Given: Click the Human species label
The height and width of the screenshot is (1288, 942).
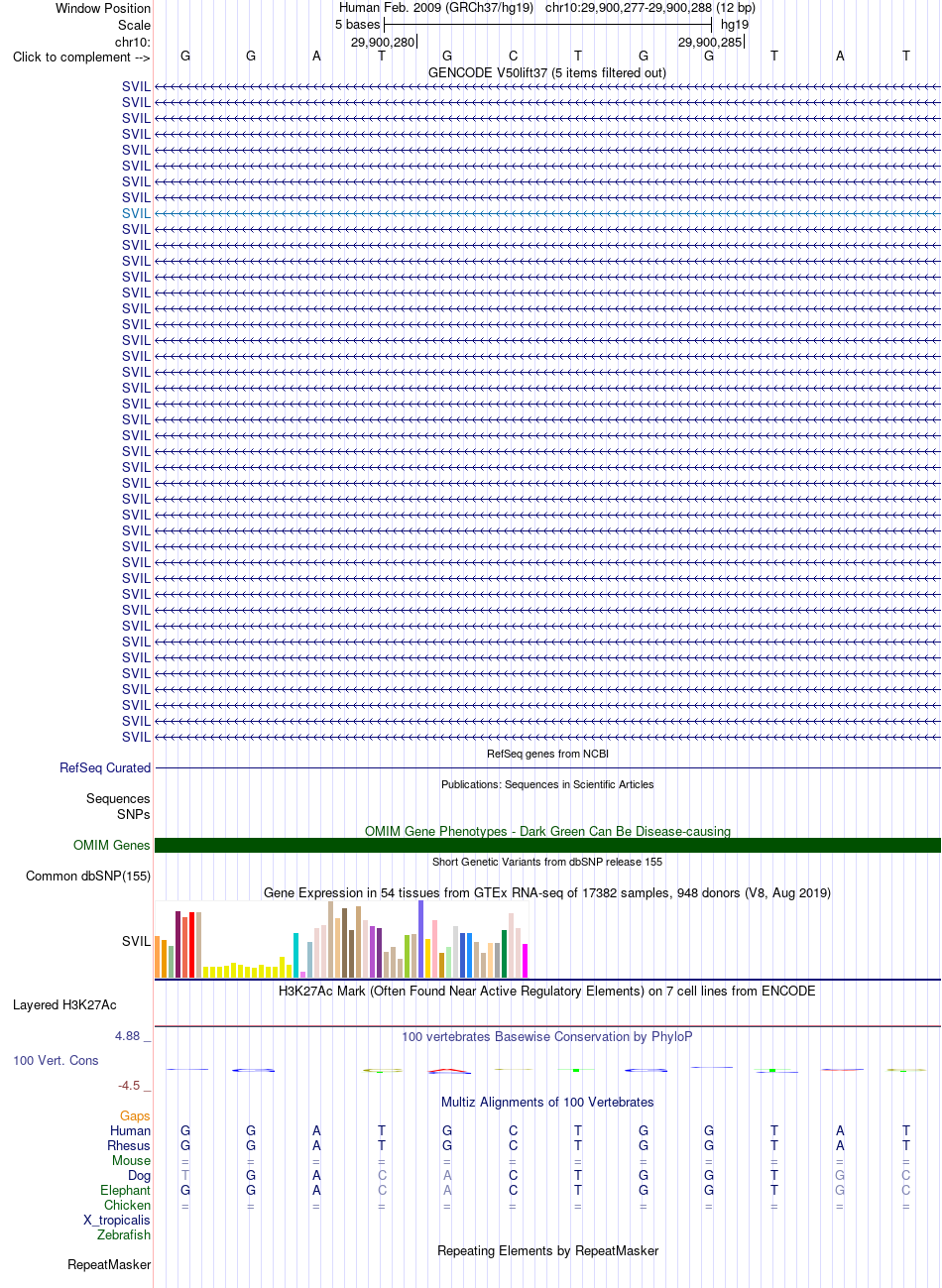Looking at the screenshot, I should pos(130,1130).
